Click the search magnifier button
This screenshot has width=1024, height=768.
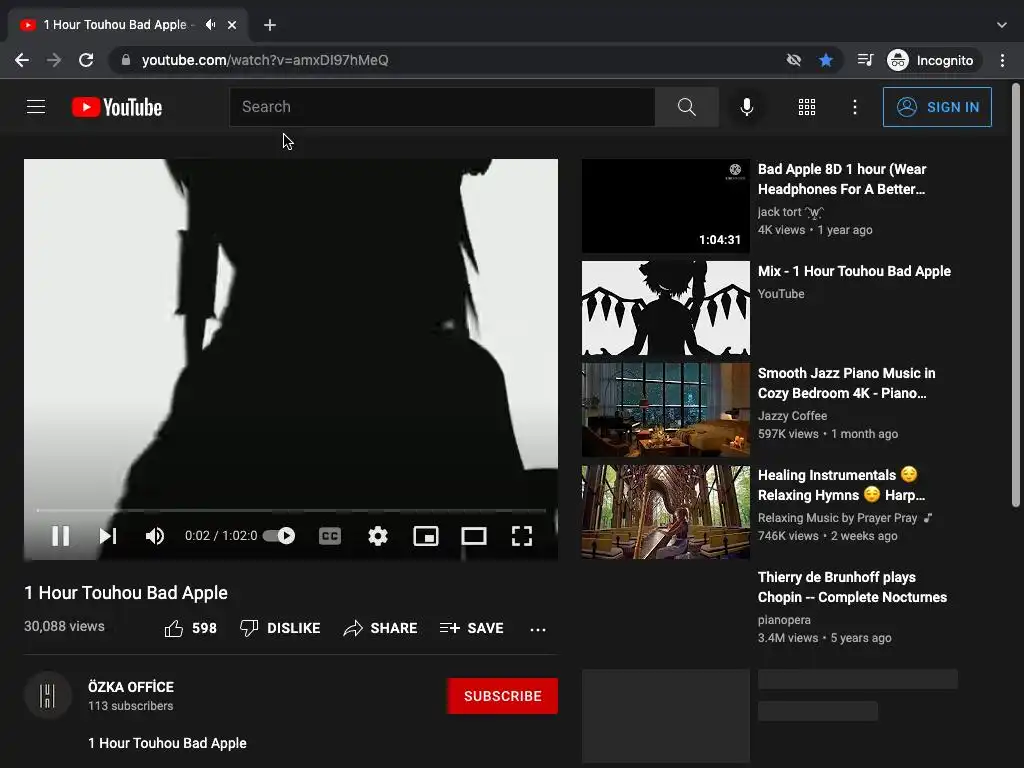pyautogui.click(x=686, y=106)
